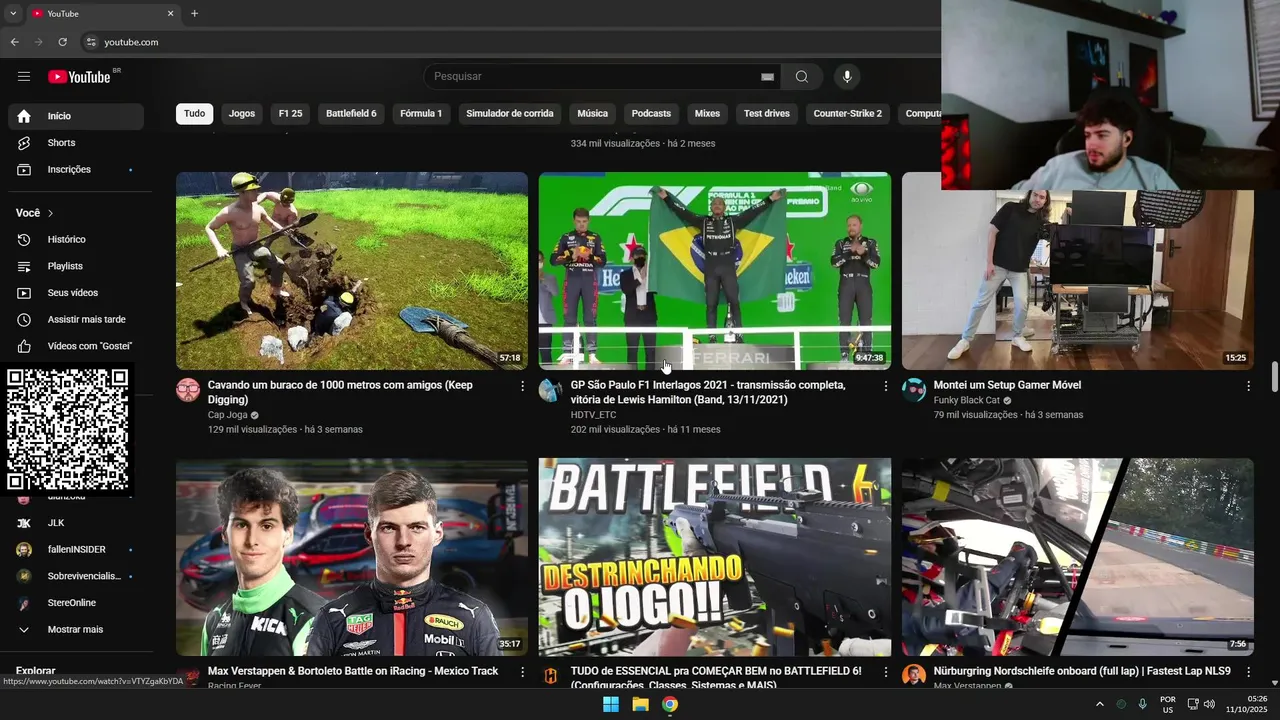Open Chrome from the taskbar
Screen dimensions: 1280x720
coord(670,704)
